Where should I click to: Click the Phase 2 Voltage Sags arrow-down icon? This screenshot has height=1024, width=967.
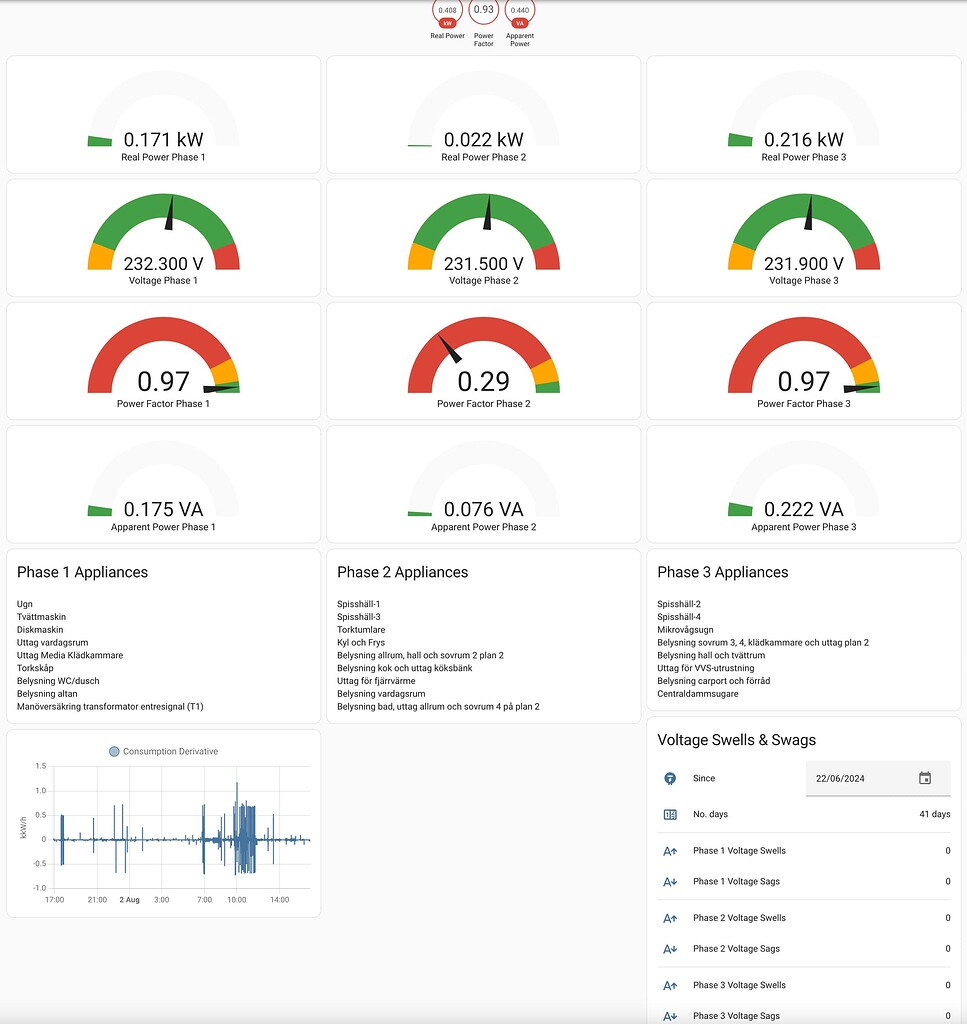point(669,948)
